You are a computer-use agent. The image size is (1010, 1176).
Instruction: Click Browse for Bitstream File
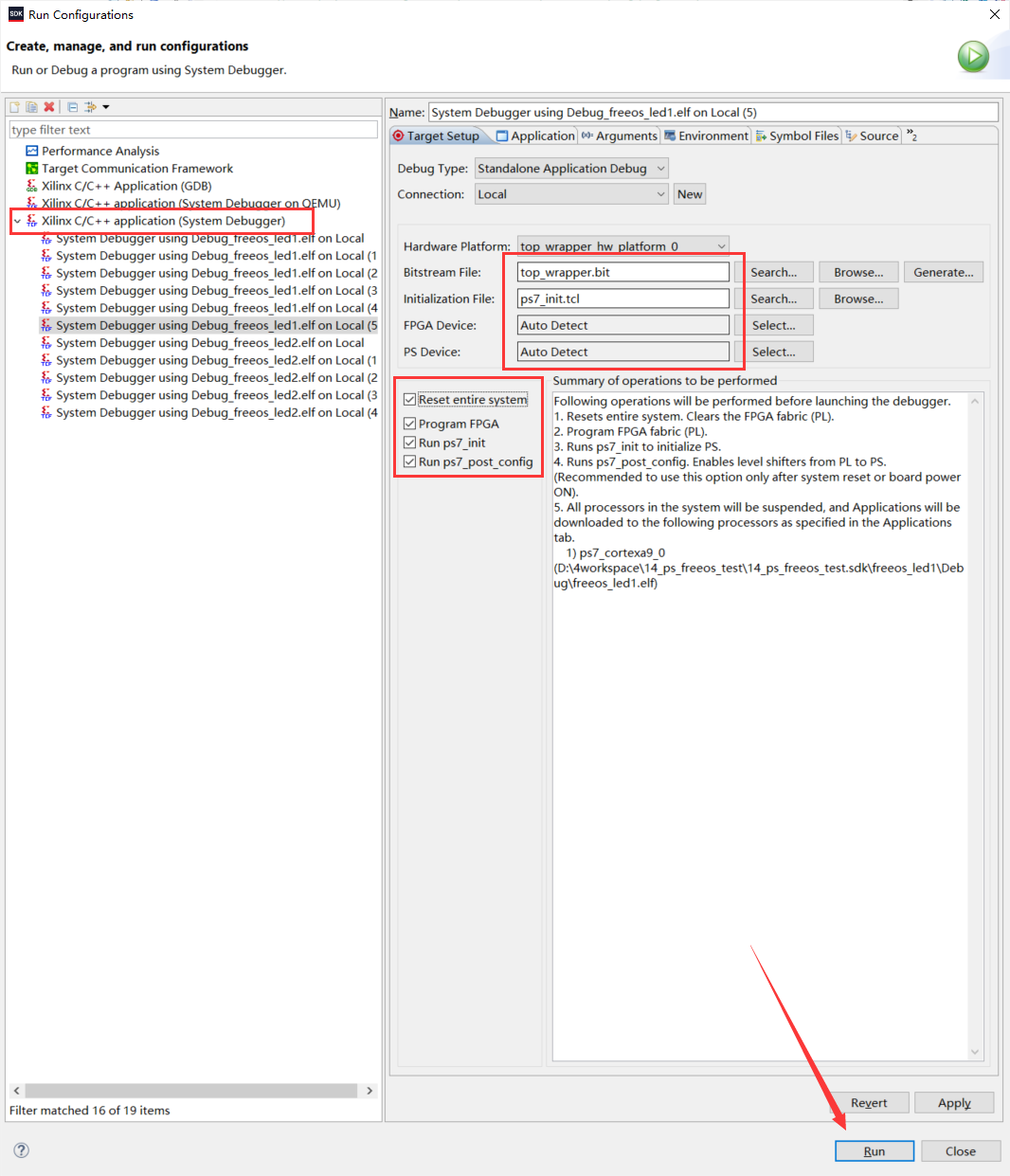[858, 272]
